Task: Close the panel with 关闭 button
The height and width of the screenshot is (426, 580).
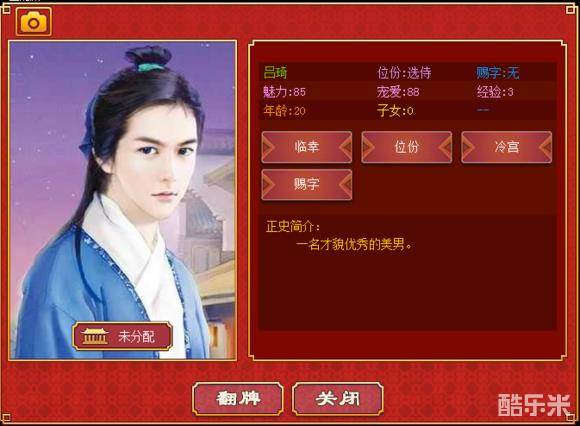Action: click(338, 399)
